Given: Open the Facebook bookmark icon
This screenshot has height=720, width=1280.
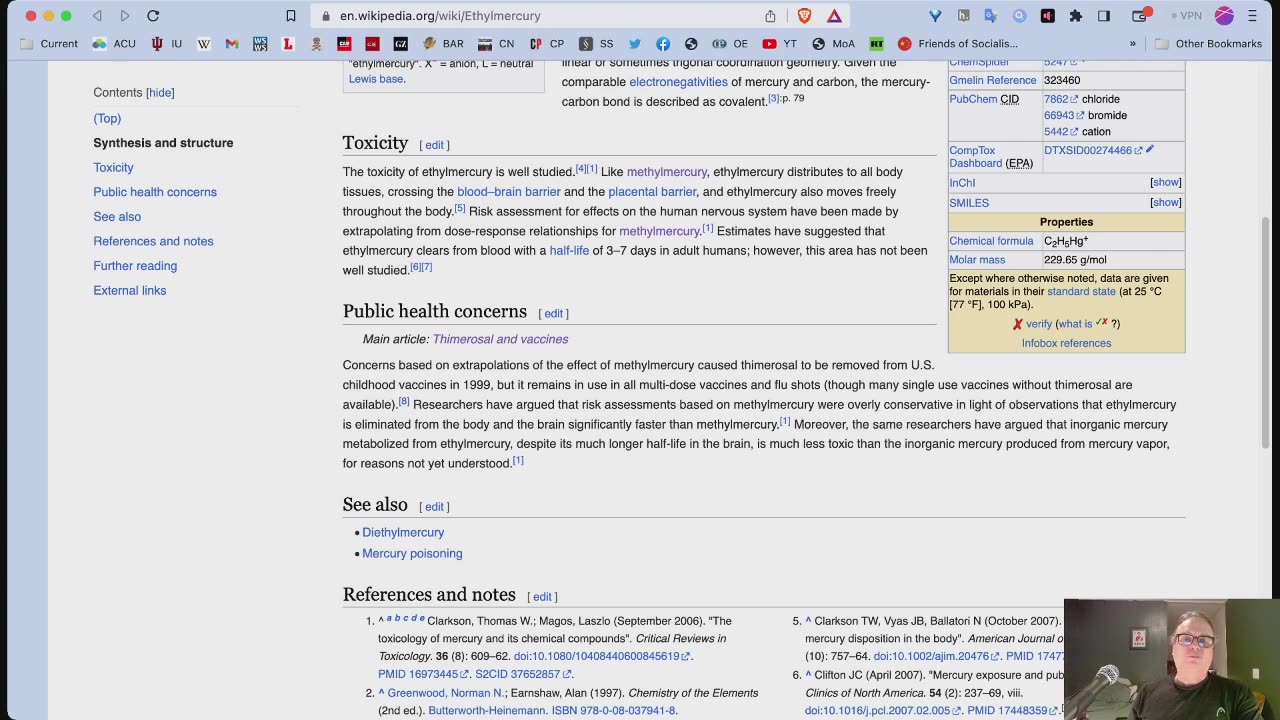Looking at the screenshot, I should click(663, 44).
